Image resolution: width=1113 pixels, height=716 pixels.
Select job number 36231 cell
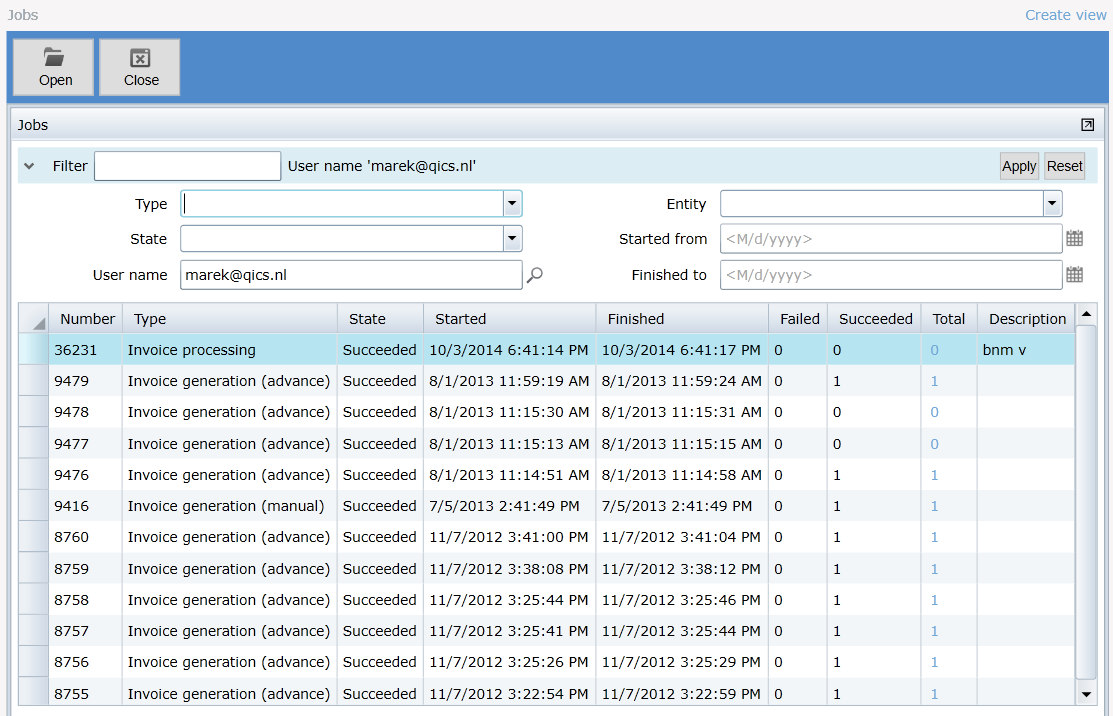(x=86, y=350)
